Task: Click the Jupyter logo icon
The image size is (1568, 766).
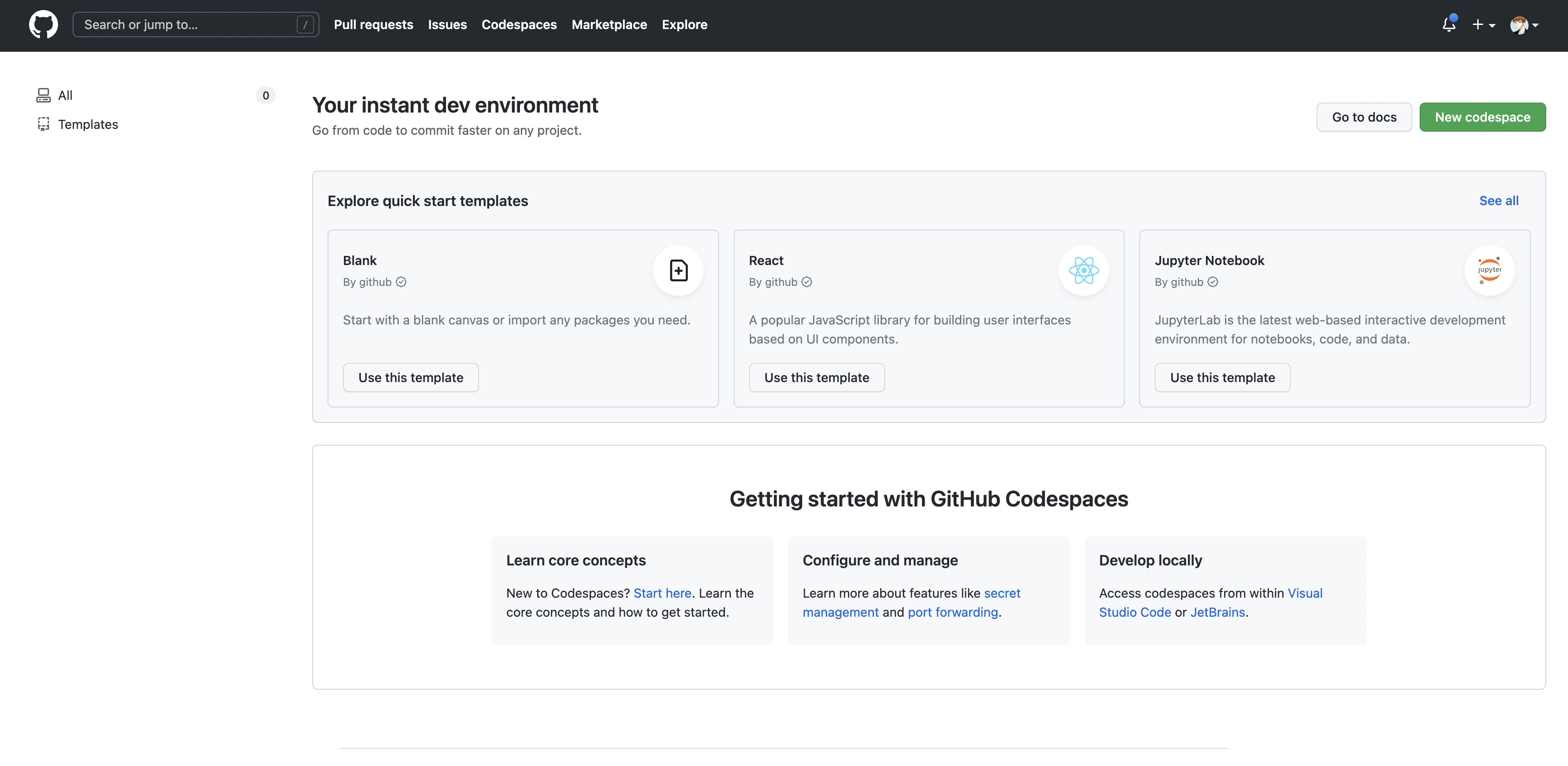Action: coord(1489,270)
